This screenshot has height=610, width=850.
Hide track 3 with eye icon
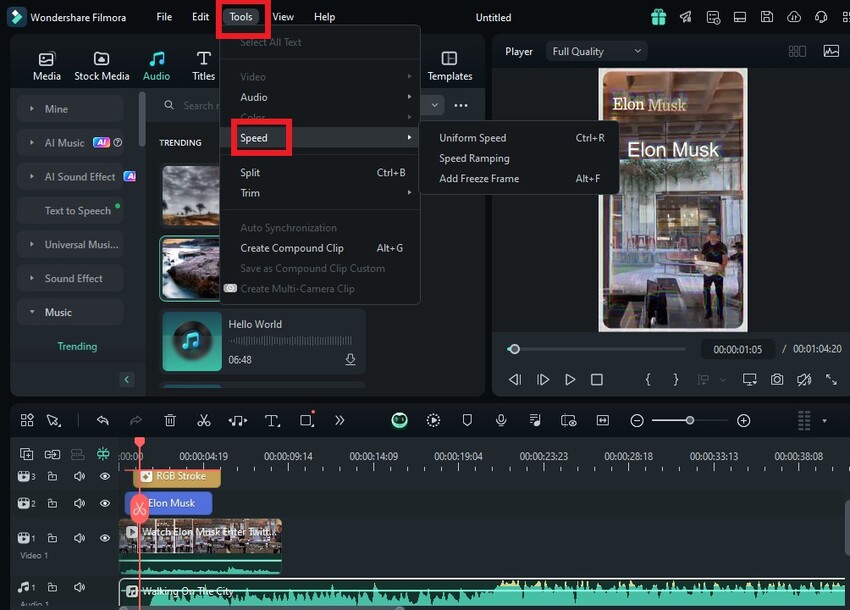pos(105,476)
